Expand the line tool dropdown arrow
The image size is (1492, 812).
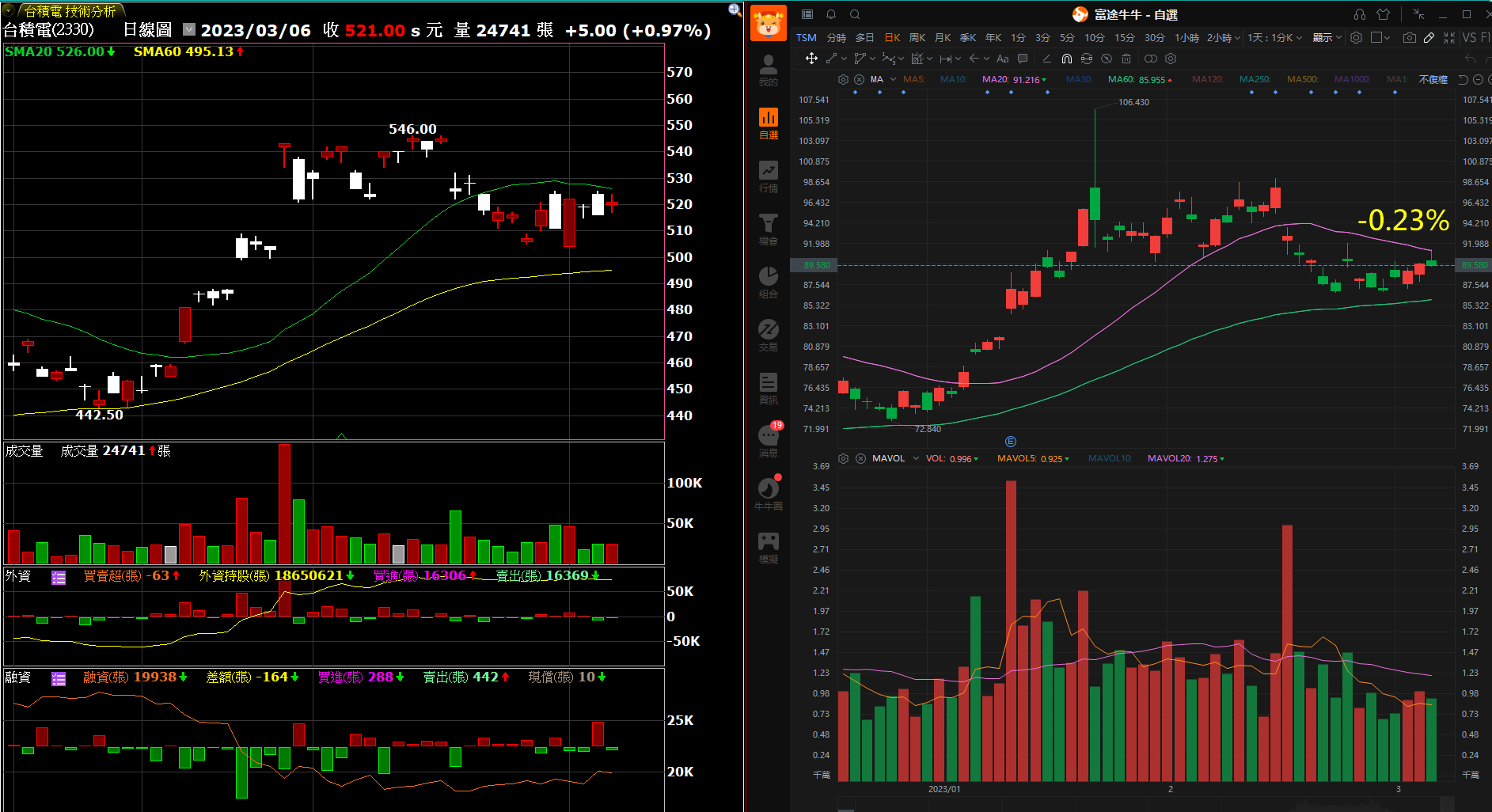[845, 59]
